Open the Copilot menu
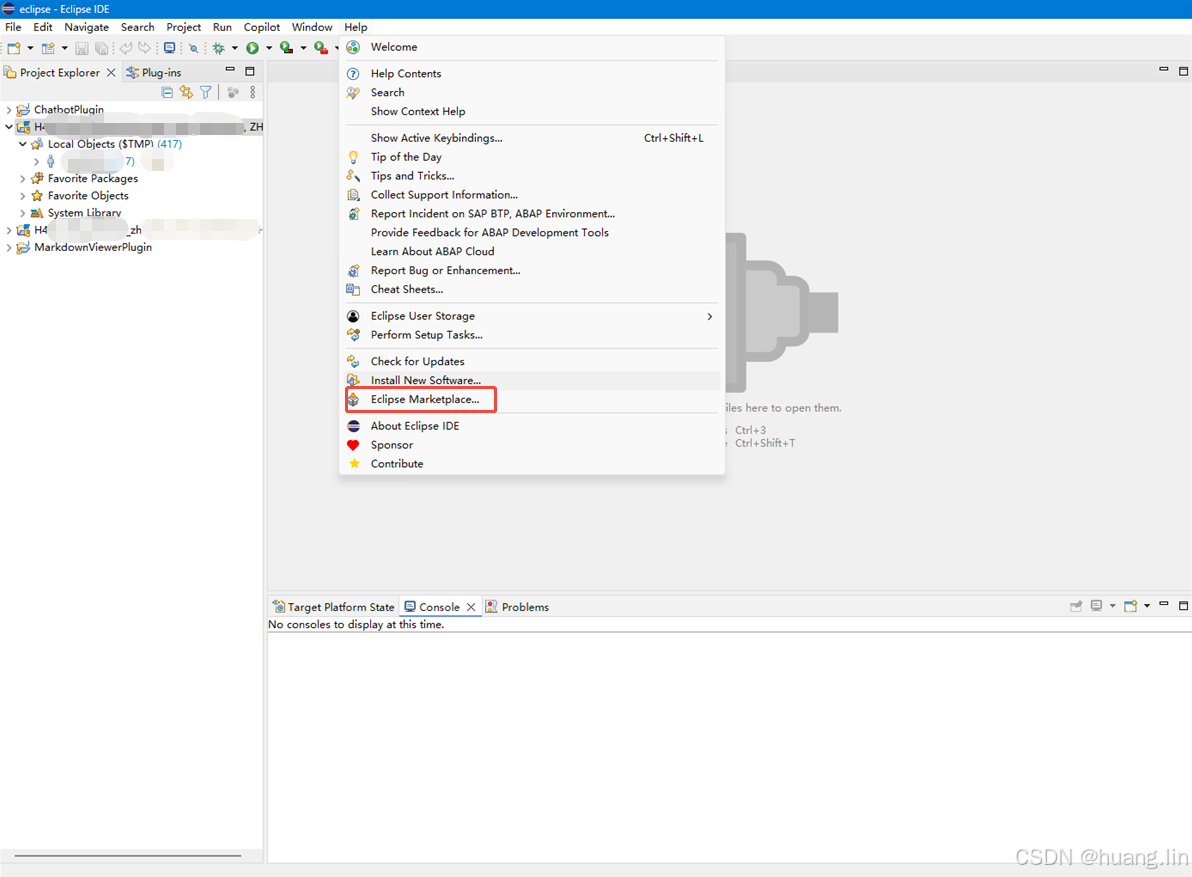 [262, 27]
